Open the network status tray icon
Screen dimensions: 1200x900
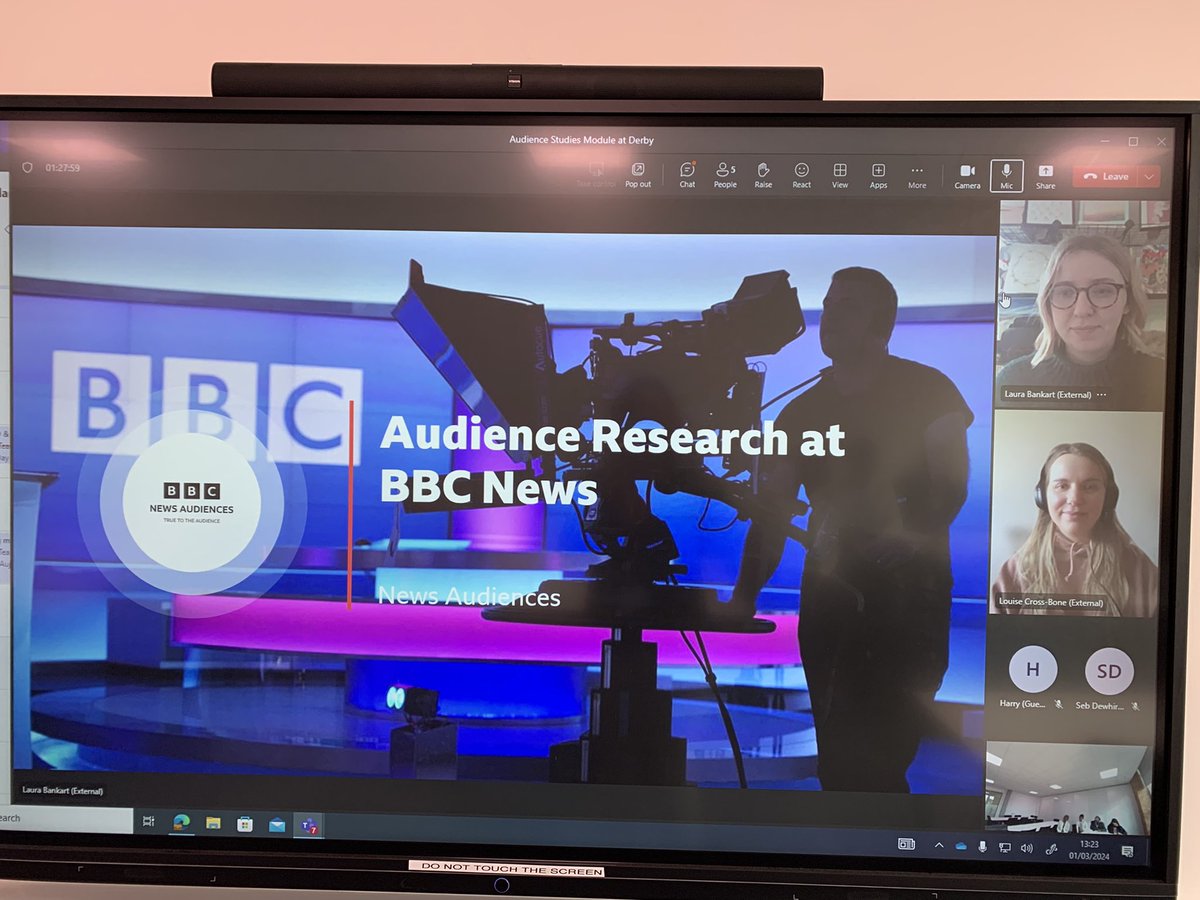tap(1005, 848)
